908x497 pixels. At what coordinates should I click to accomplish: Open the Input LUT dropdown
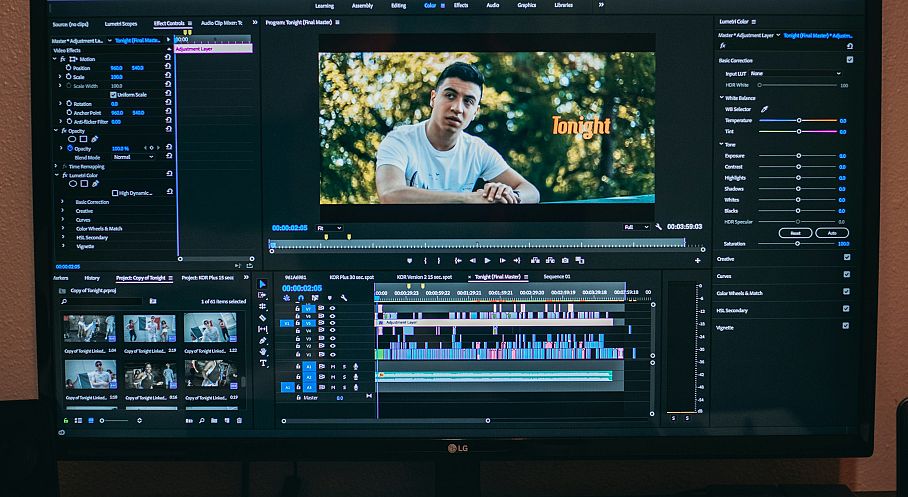pyautogui.click(x=795, y=74)
